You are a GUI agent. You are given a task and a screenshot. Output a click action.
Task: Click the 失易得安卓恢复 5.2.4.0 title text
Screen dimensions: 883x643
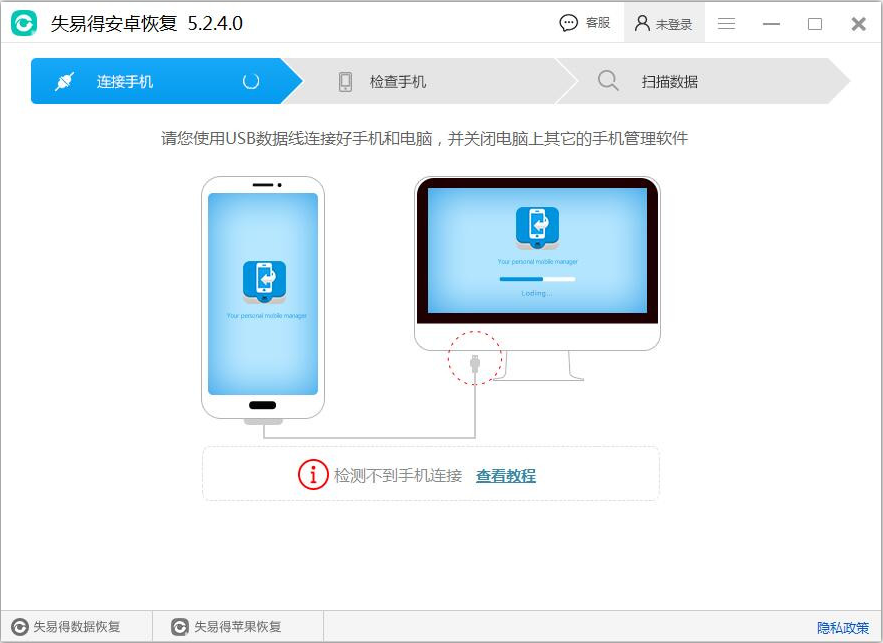pyautogui.click(x=146, y=23)
